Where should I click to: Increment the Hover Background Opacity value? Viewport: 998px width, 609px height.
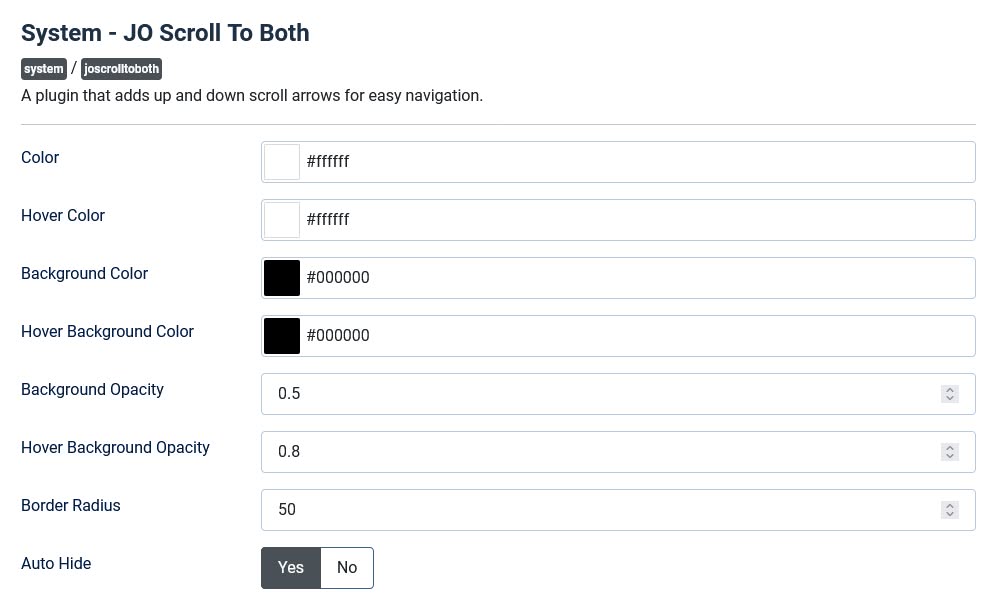point(949,447)
